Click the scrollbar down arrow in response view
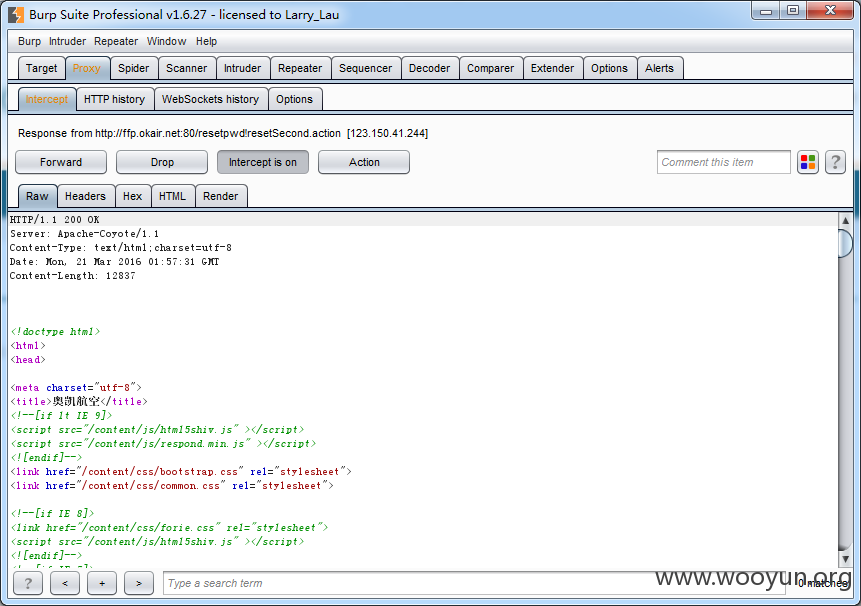The height and width of the screenshot is (606, 861). 846,559
